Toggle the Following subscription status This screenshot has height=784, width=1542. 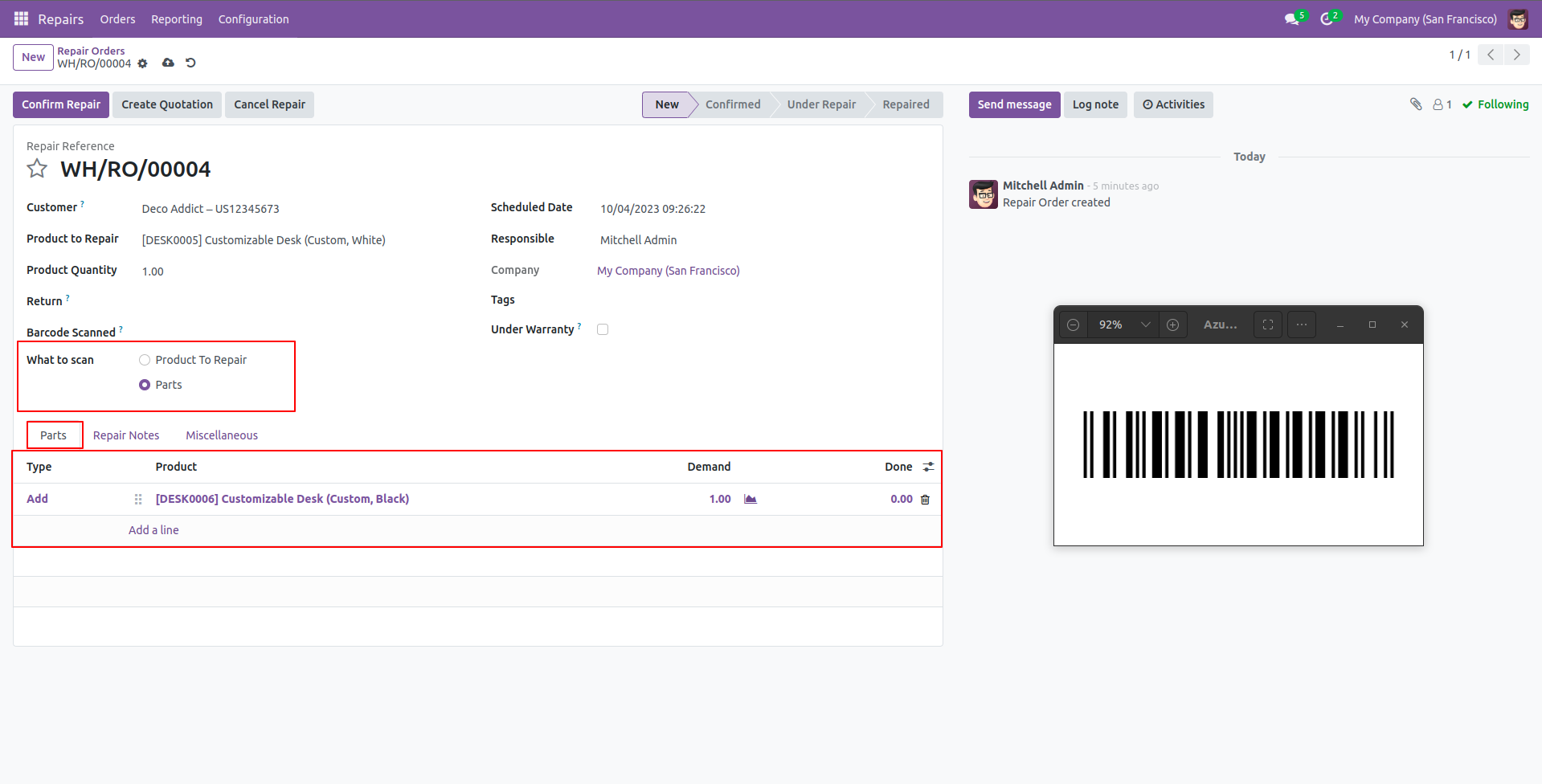pos(1495,104)
